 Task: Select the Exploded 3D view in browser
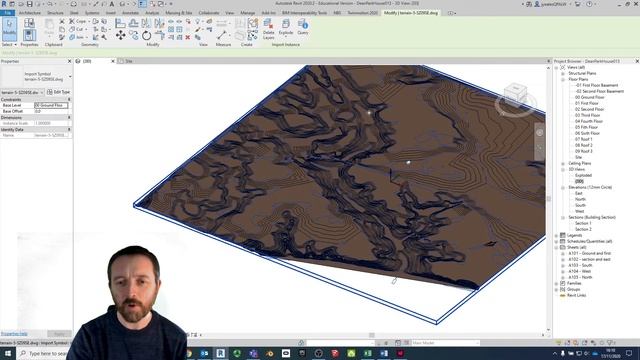coord(583,176)
